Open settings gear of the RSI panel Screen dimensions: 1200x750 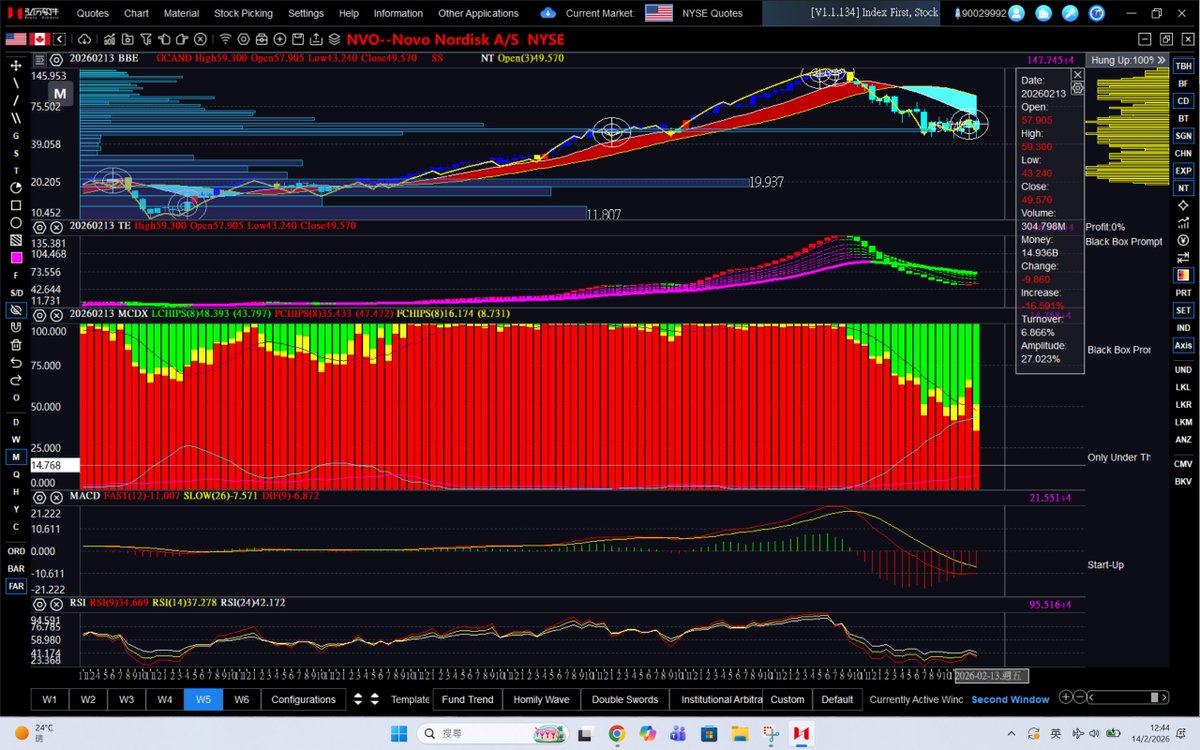(40, 603)
